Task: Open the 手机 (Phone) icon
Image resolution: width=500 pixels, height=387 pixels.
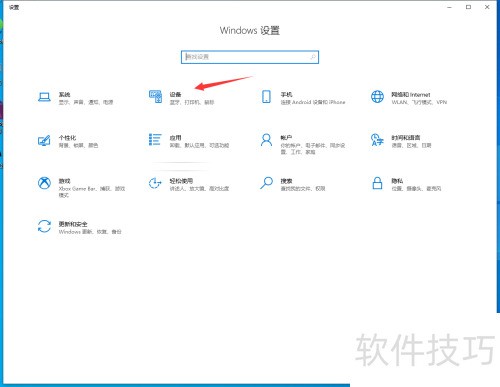Action: click(266, 97)
